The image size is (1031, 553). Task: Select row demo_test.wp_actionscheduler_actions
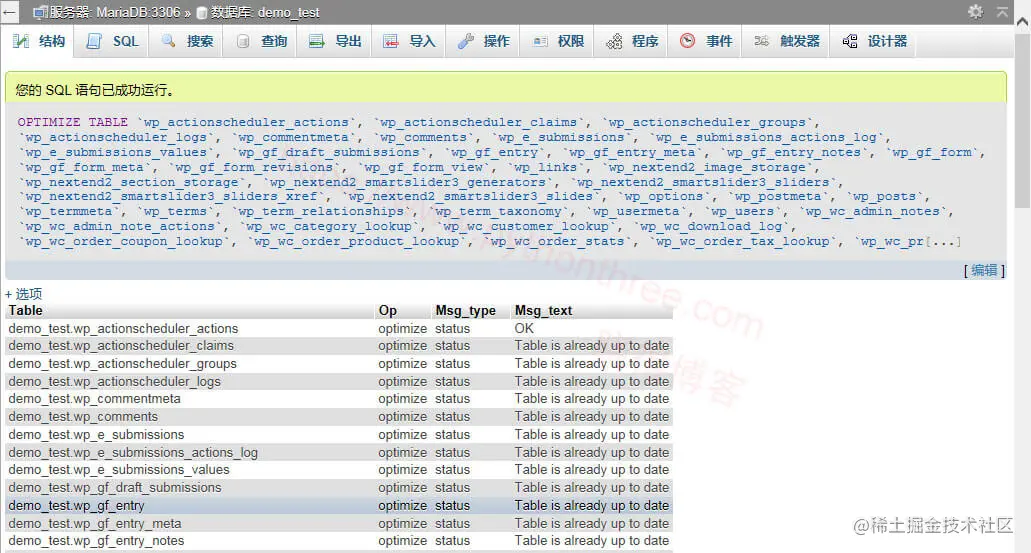click(x=339, y=328)
